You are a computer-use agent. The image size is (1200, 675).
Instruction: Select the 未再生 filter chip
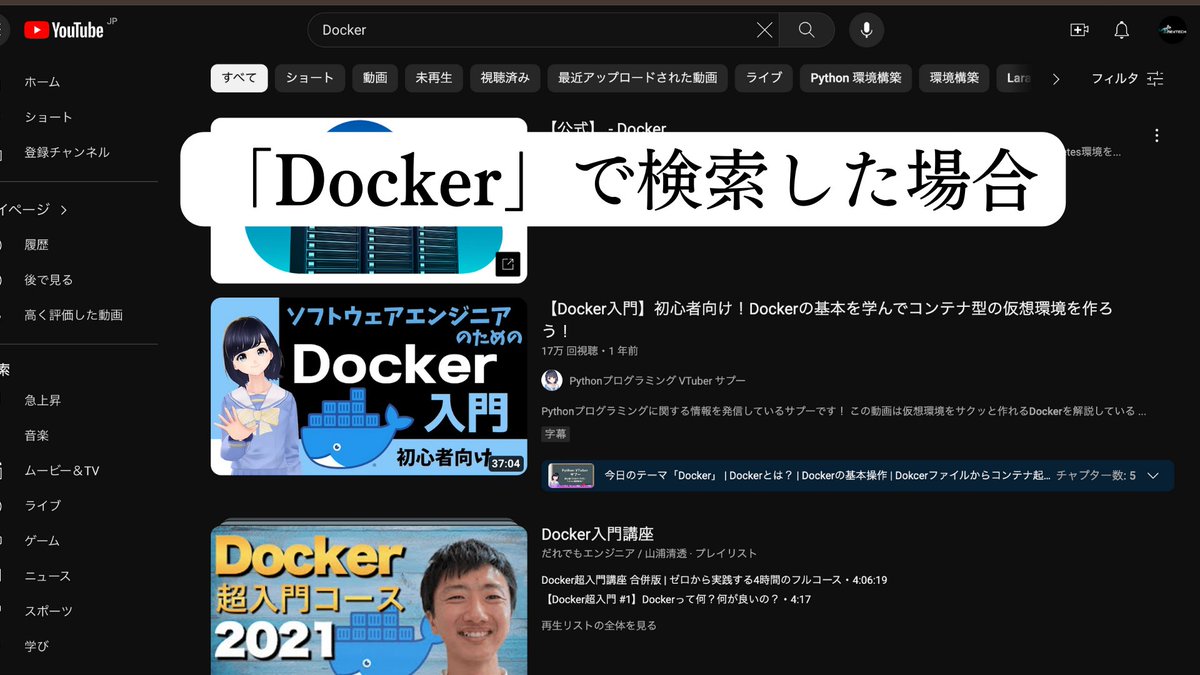click(x=434, y=78)
